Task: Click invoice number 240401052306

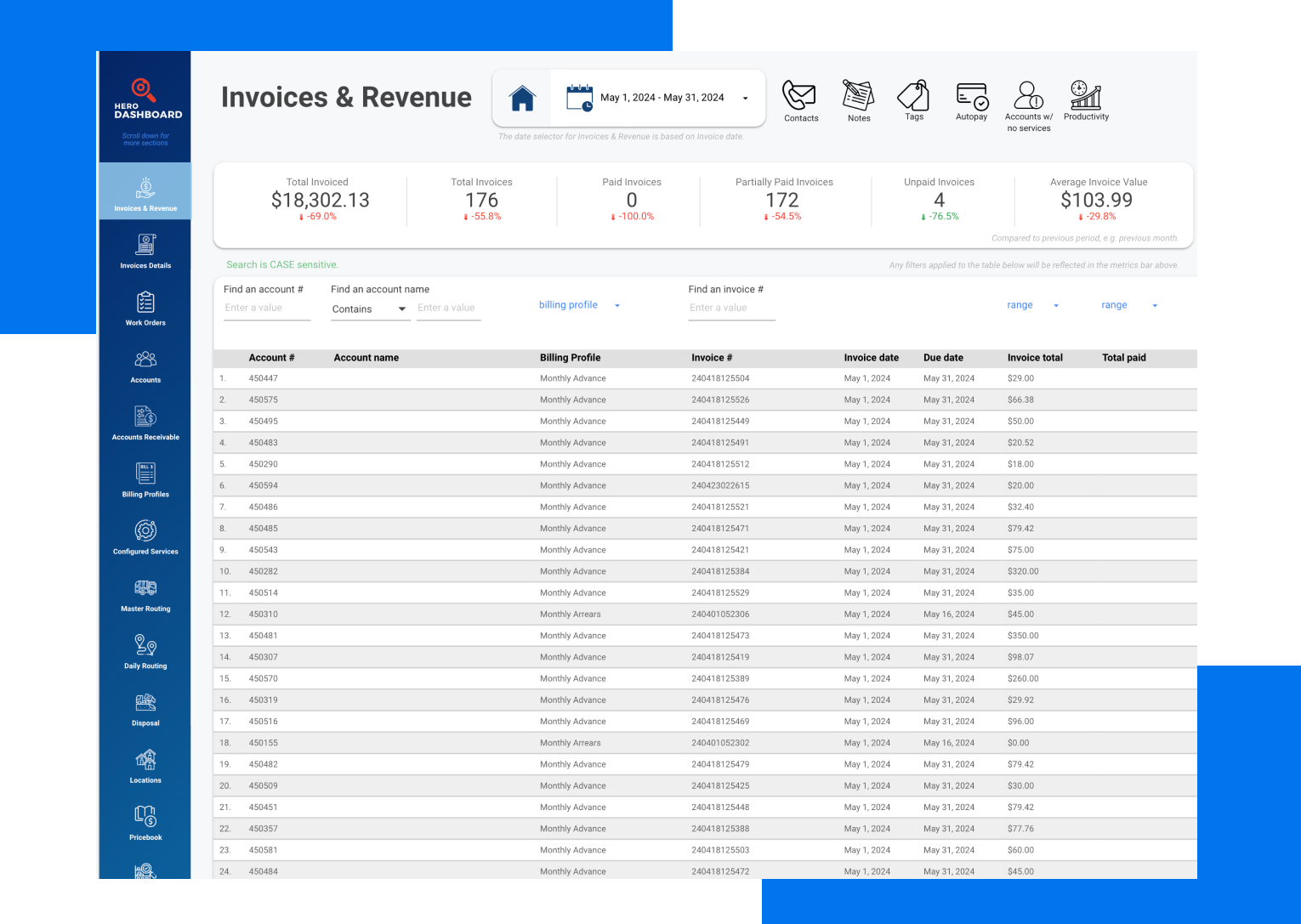Action: tap(720, 614)
